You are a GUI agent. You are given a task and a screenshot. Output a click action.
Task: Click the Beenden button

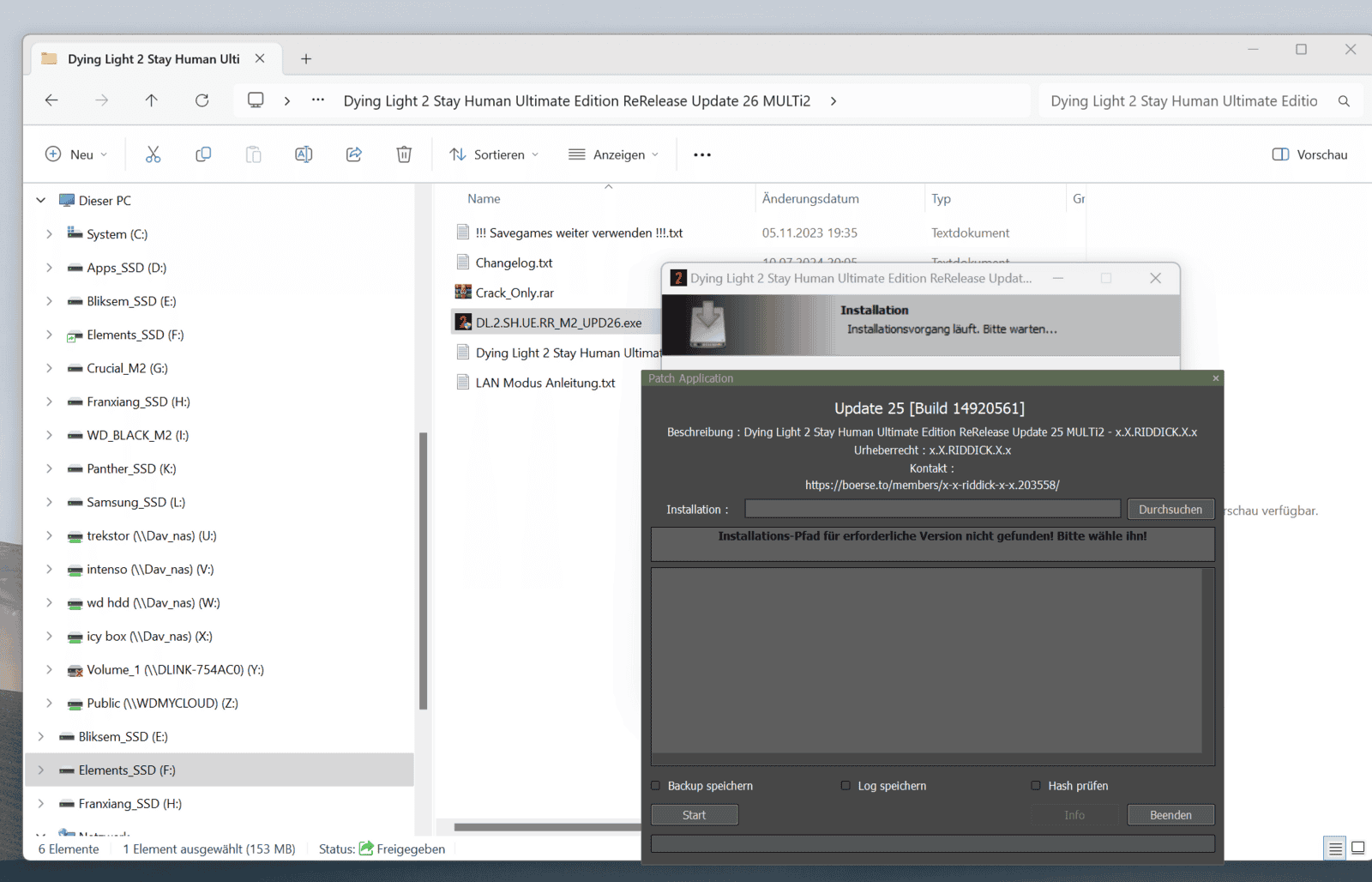pyautogui.click(x=1170, y=815)
